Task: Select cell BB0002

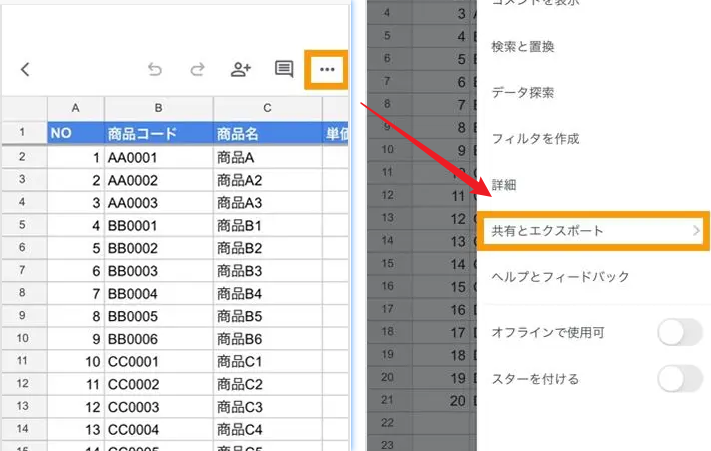Action: [159, 248]
